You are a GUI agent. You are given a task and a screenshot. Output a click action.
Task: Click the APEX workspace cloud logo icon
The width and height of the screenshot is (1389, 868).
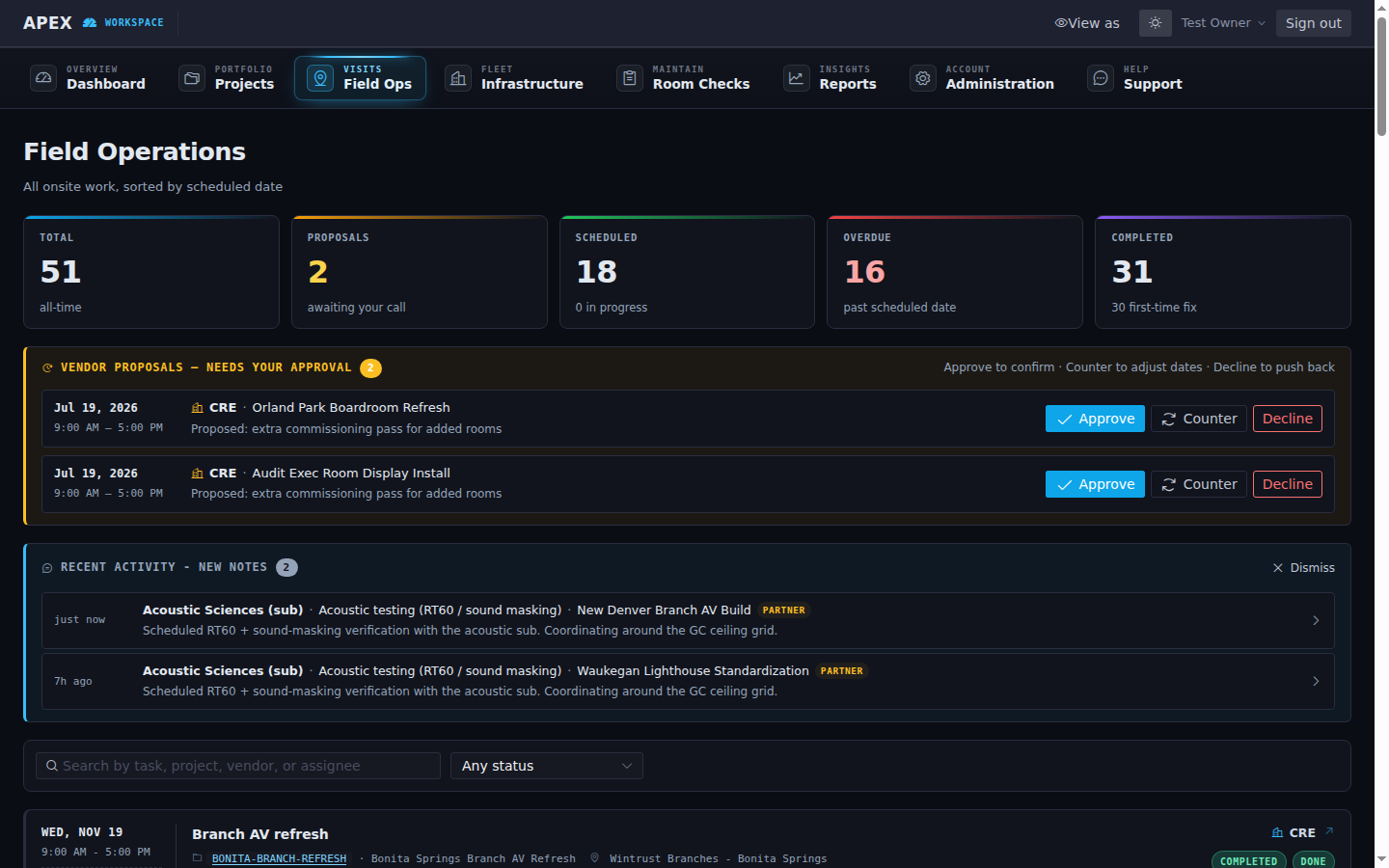pos(90,22)
